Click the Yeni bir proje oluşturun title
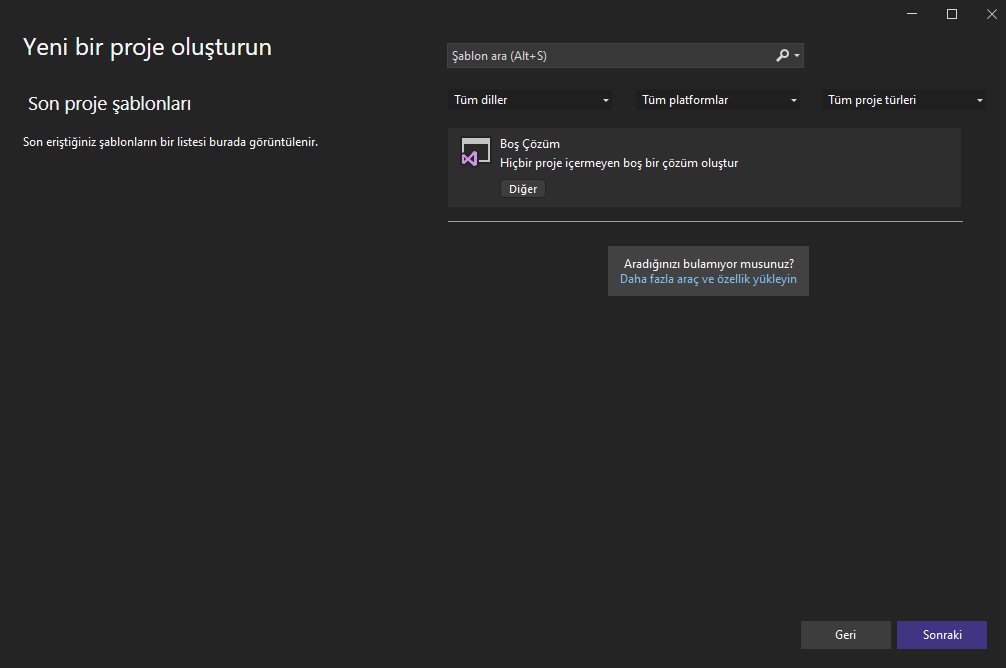The image size is (1006, 668). tap(148, 47)
